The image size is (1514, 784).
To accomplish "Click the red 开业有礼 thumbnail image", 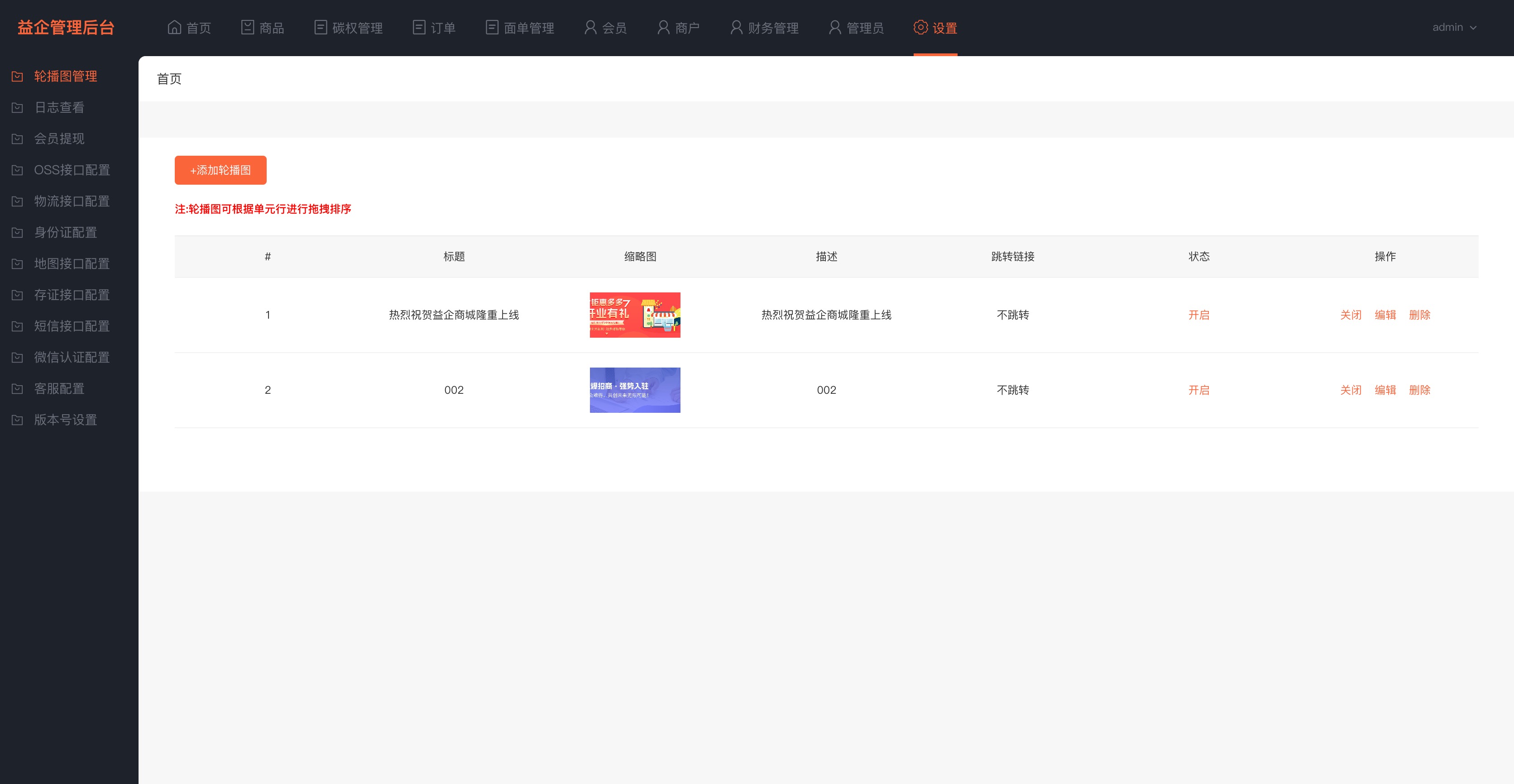I will 635,315.
